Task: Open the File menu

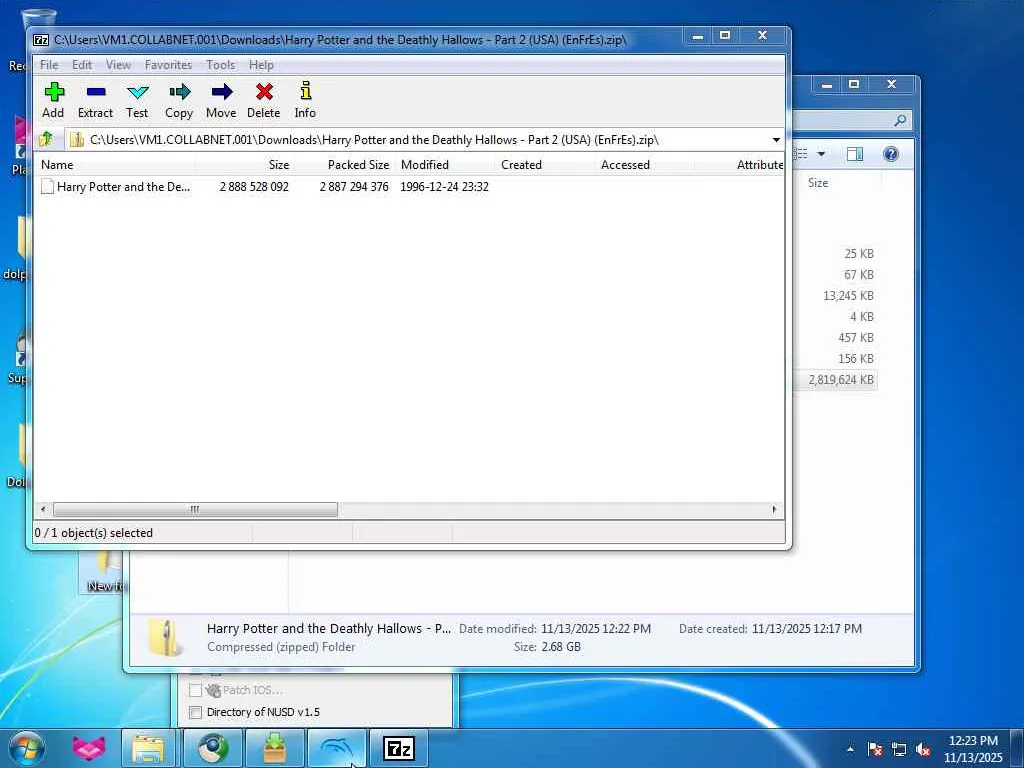Action: point(49,65)
